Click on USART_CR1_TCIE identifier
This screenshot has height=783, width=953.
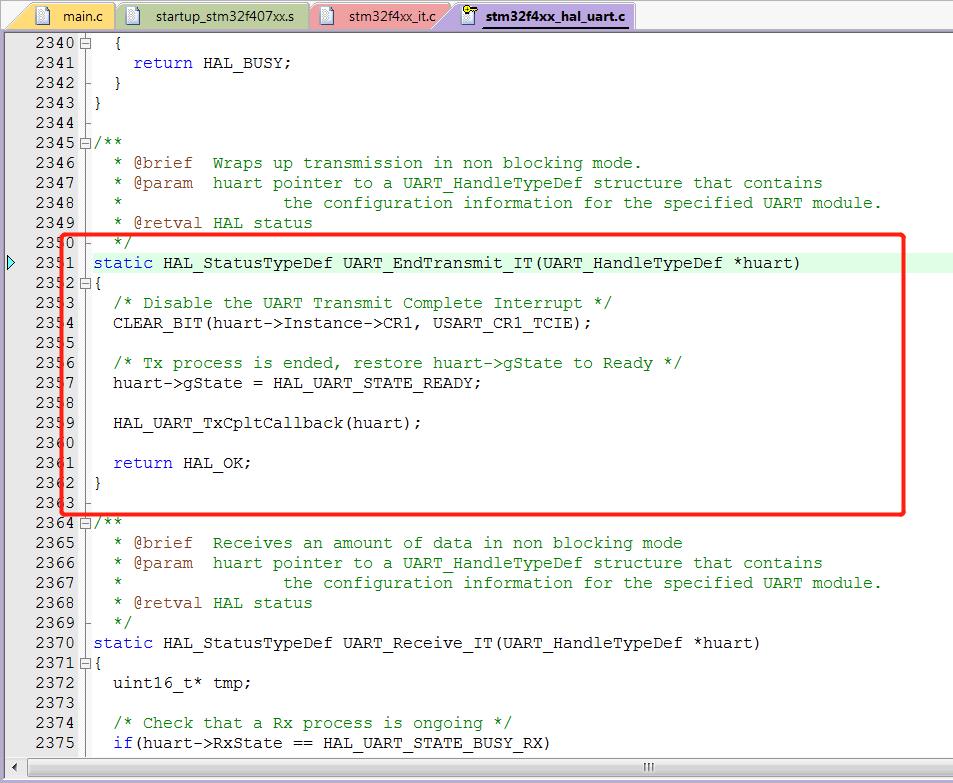click(x=503, y=323)
